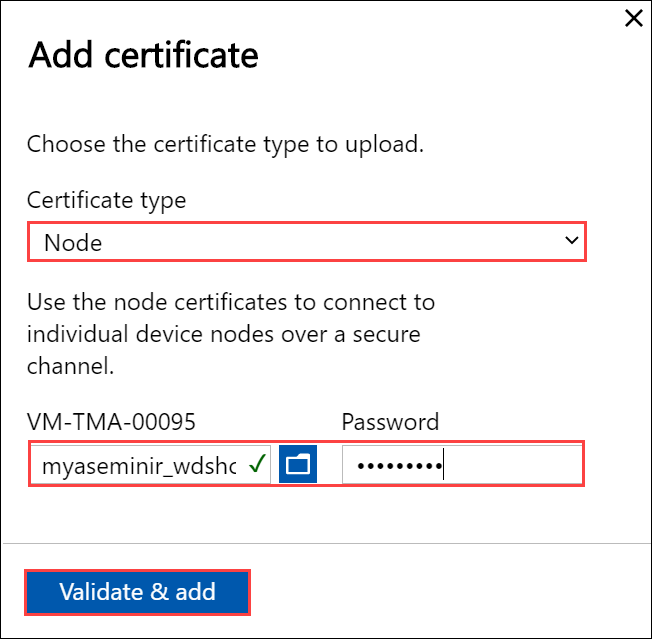Click the Certificate type label
The width and height of the screenshot is (652, 639).
pos(106,199)
